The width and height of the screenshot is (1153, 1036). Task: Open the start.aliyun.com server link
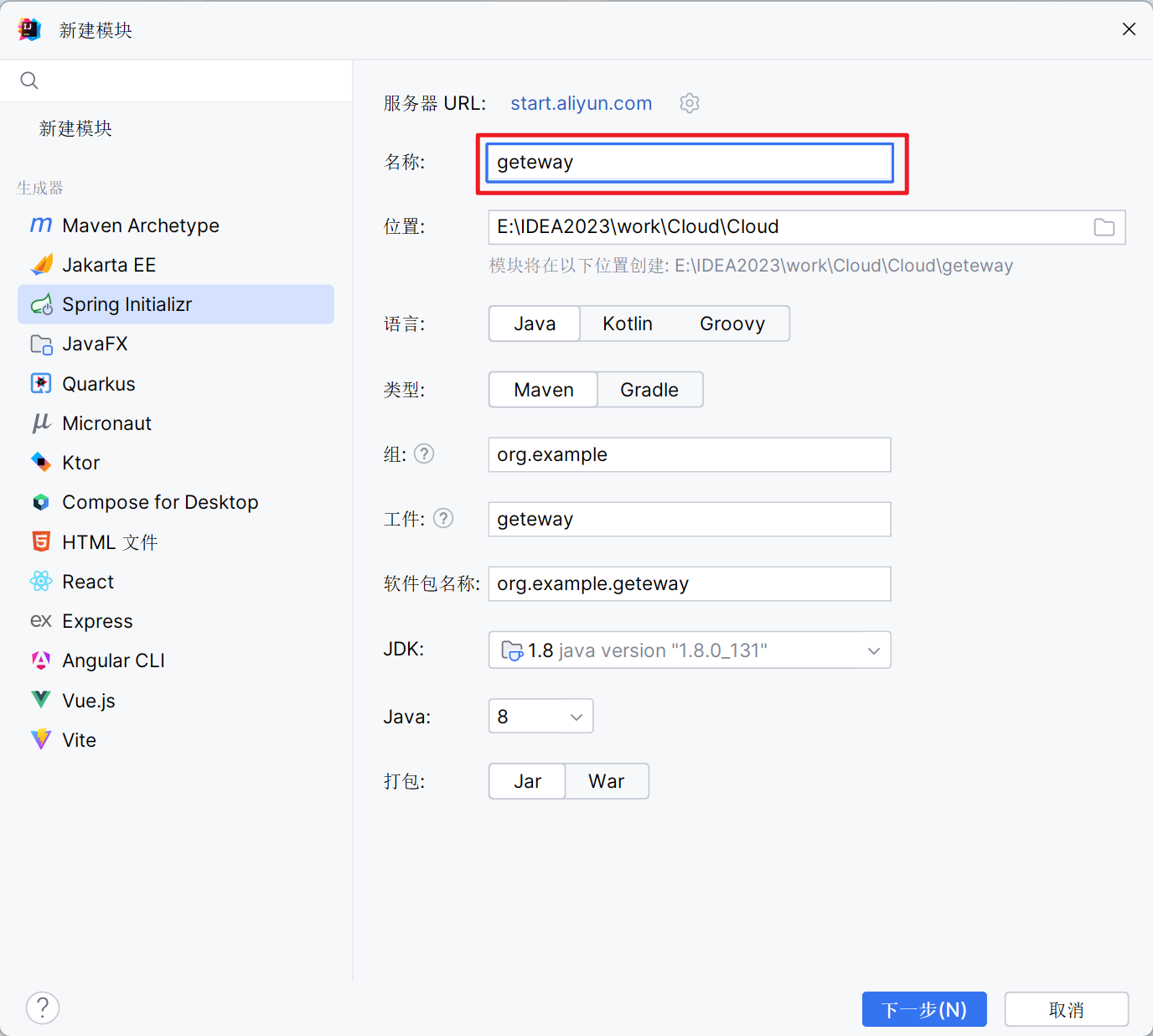(582, 103)
